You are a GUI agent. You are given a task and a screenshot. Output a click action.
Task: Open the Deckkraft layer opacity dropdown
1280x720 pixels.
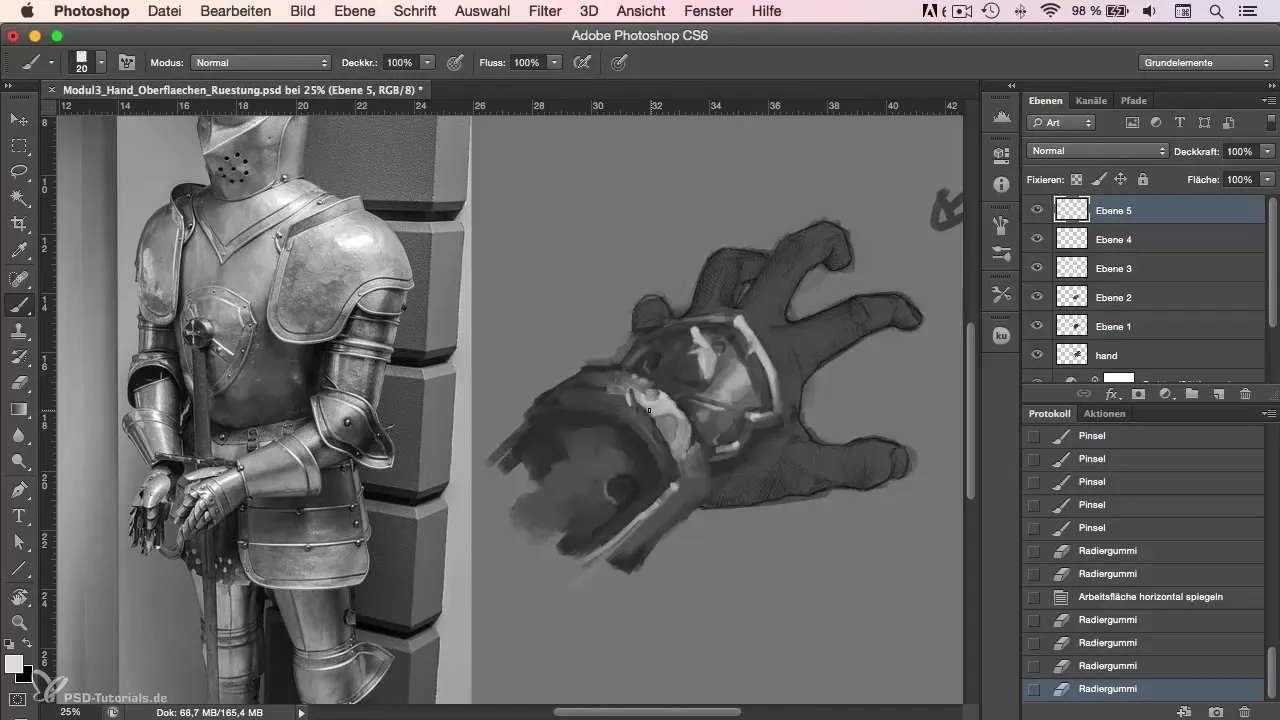click(x=1268, y=151)
